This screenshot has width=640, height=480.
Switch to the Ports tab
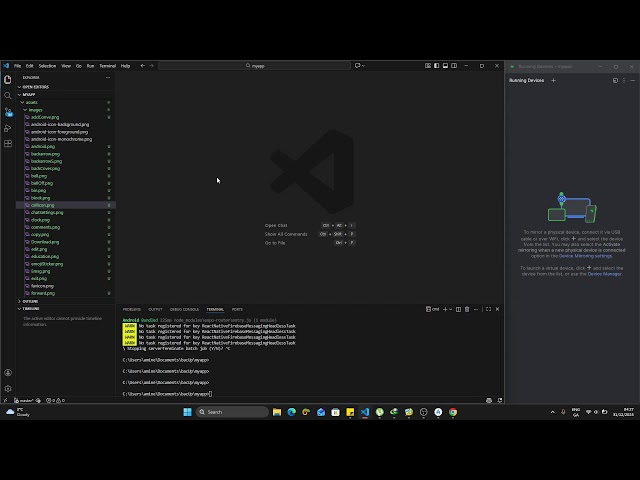(x=237, y=309)
